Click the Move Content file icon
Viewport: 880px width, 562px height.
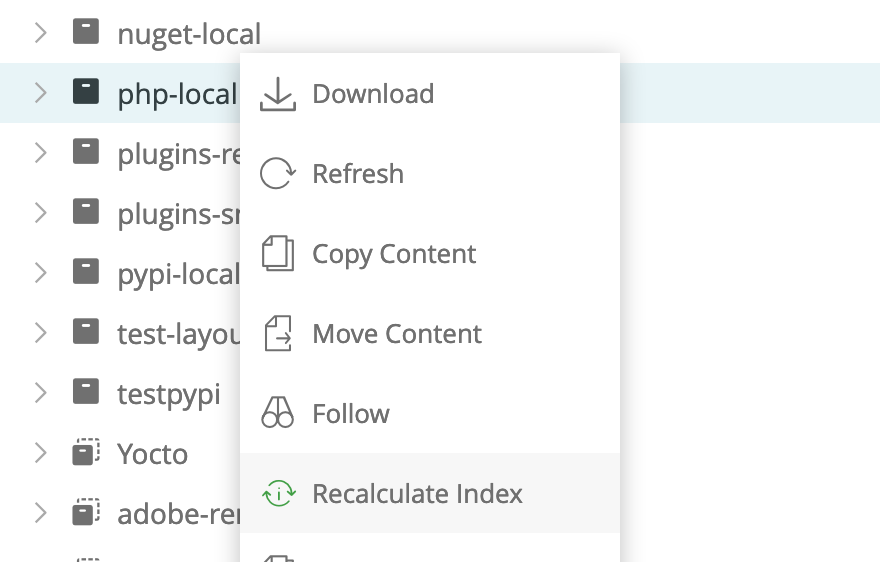[x=277, y=334]
